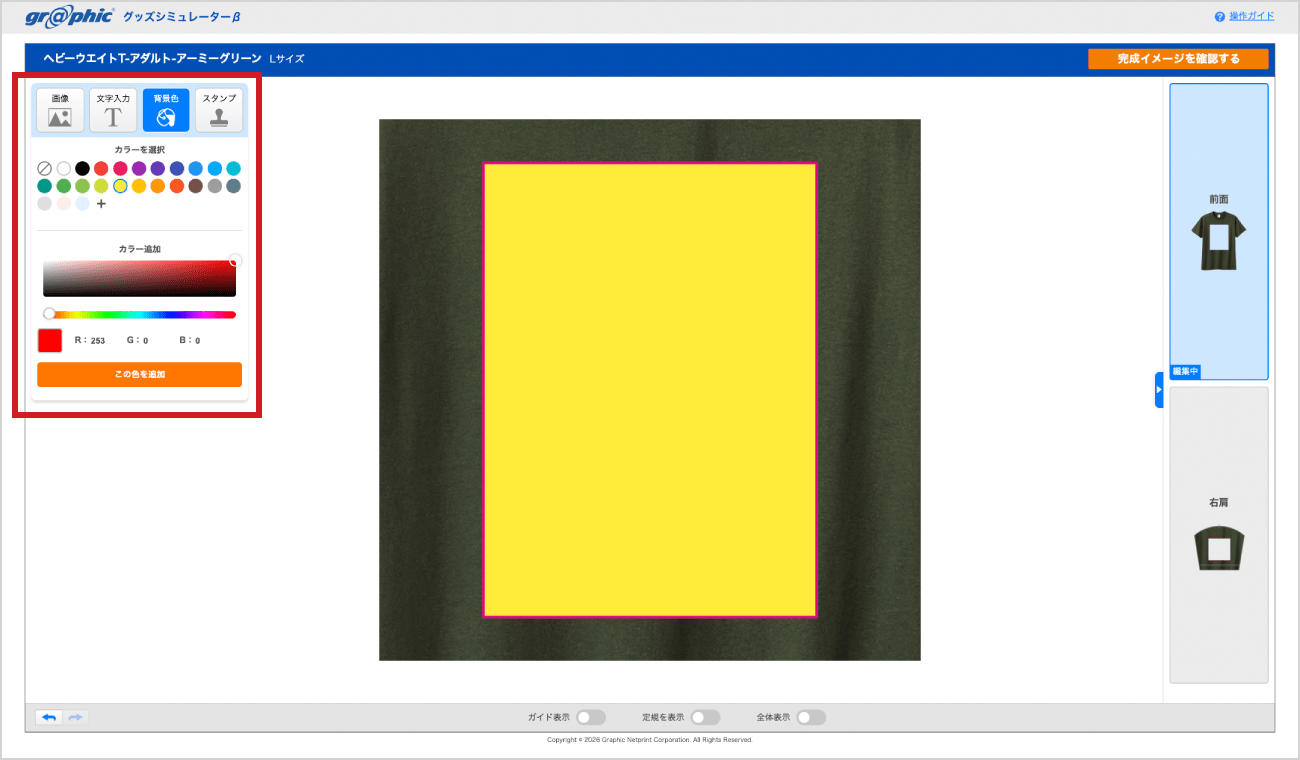Select the pink color swatch

click(x=120, y=168)
